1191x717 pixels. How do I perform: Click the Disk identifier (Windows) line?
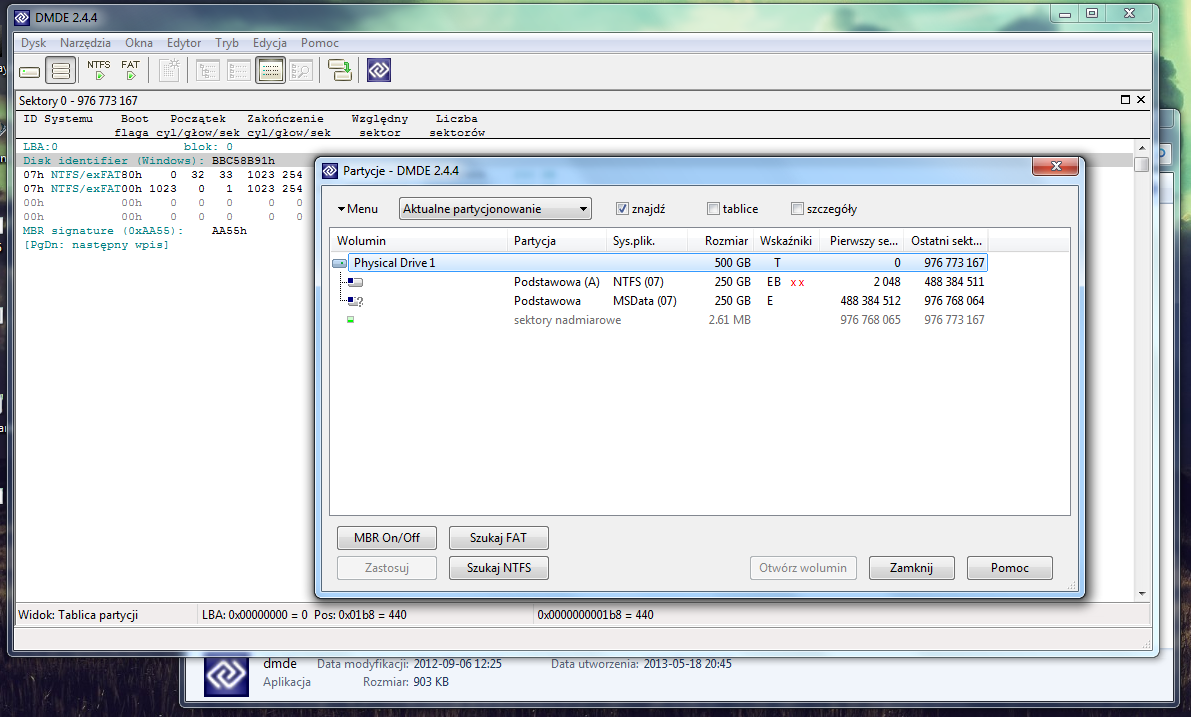coord(149,161)
